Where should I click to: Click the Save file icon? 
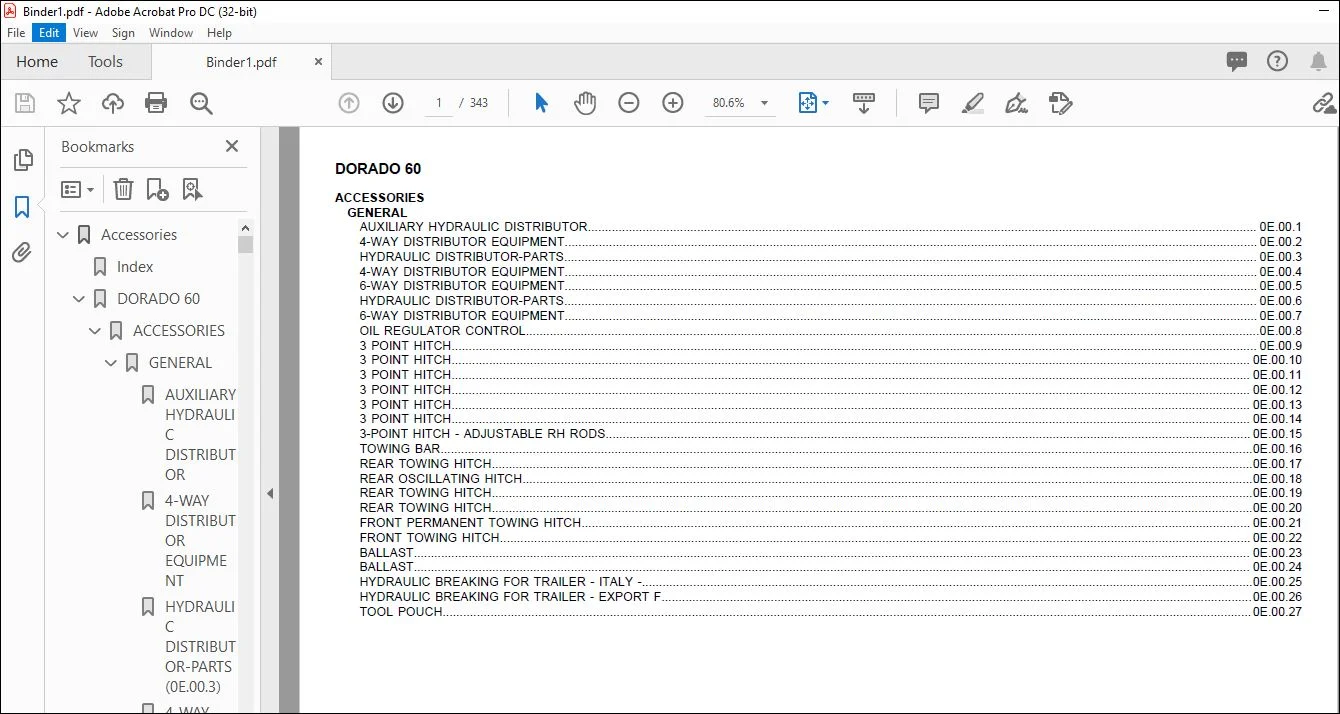25,103
